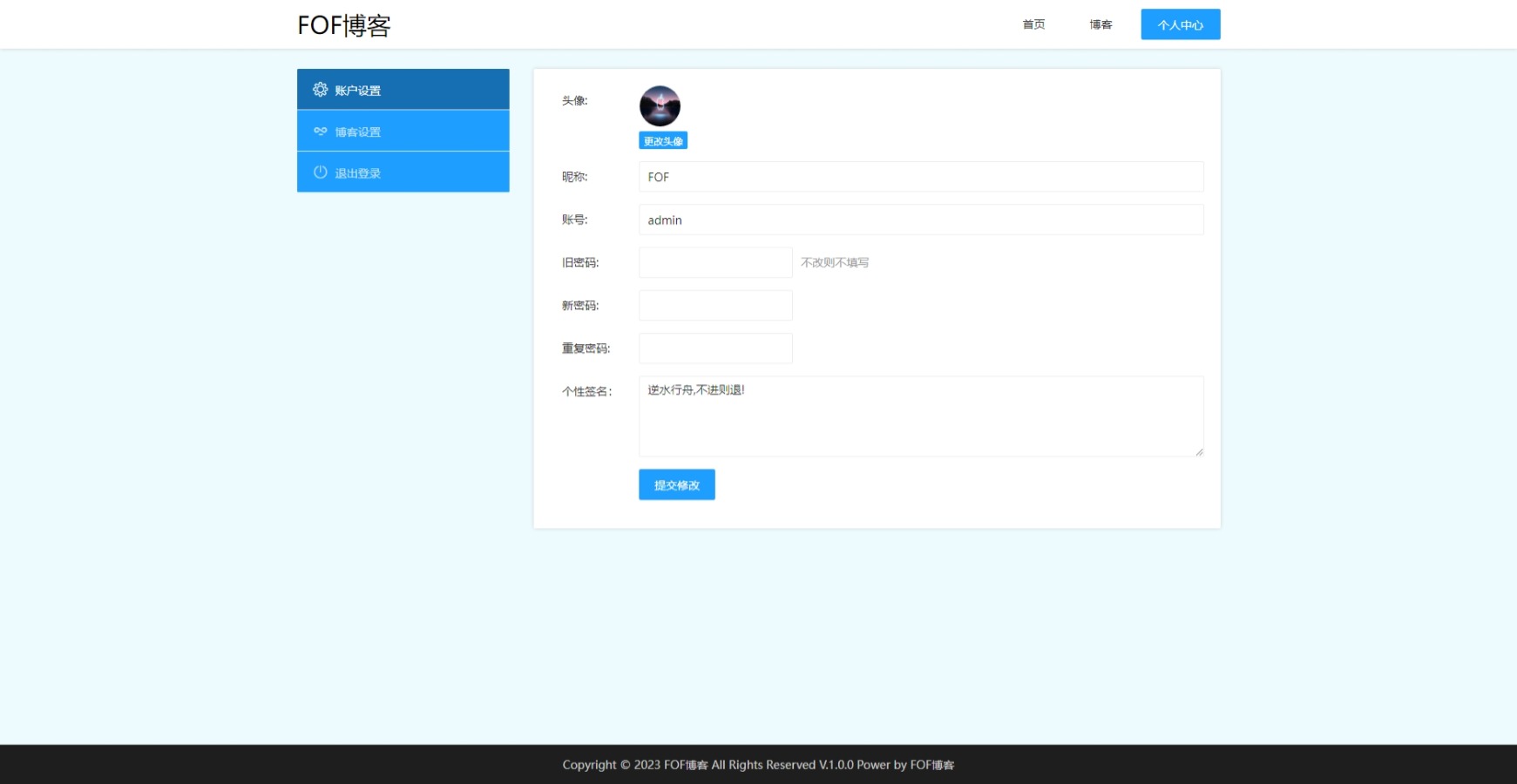Click the 个性签名: label
The height and width of the screenshot is (784, 1517).
(x=586, y=392)
